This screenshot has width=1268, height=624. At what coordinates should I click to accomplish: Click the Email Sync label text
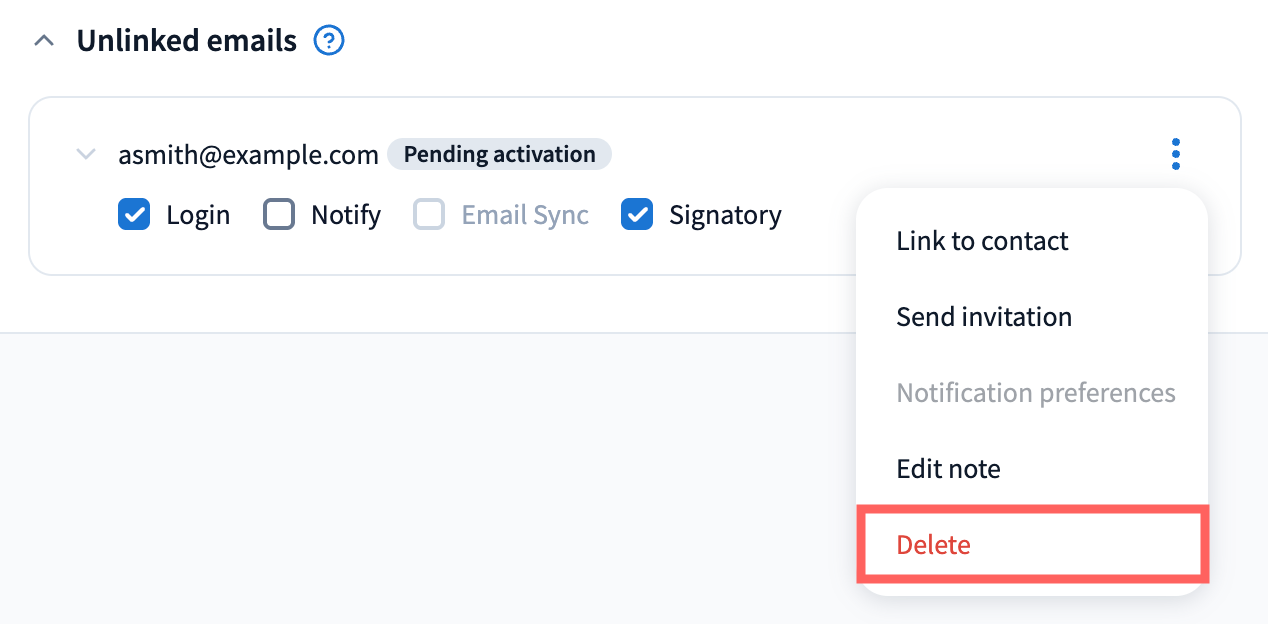(x=525, y=215)
